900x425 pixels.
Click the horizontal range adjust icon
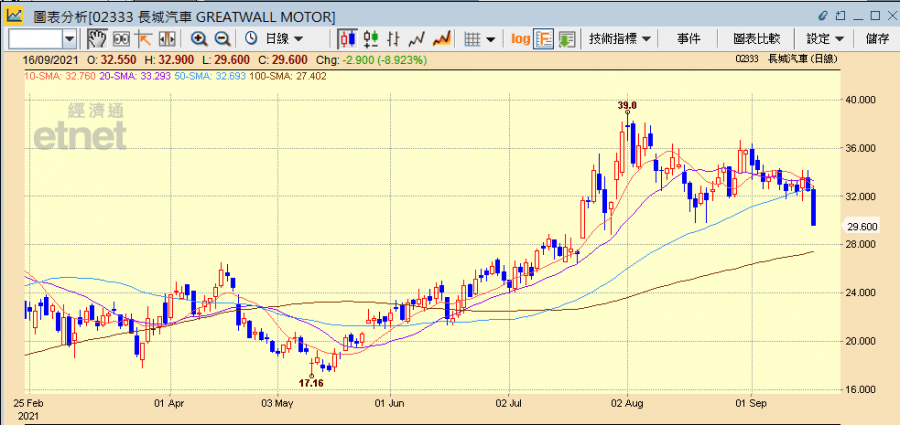(x=166, y=38)
